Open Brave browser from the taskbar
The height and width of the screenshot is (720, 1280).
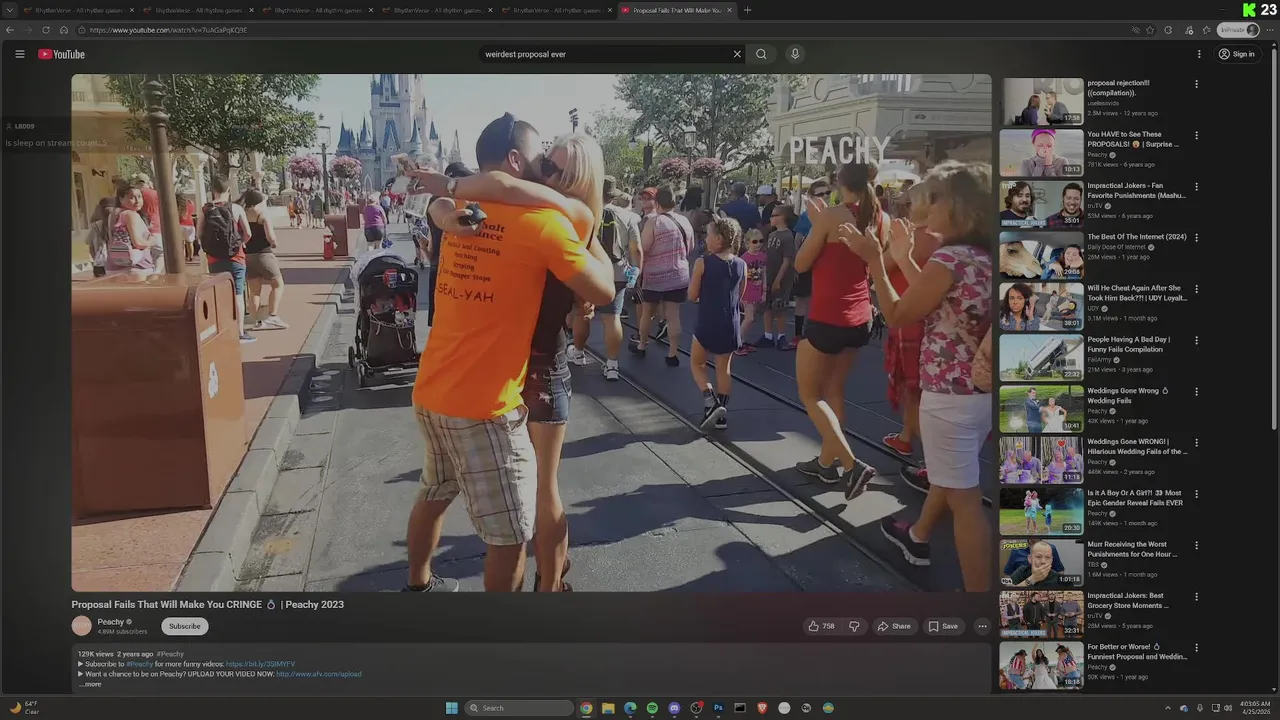point(762,708)
